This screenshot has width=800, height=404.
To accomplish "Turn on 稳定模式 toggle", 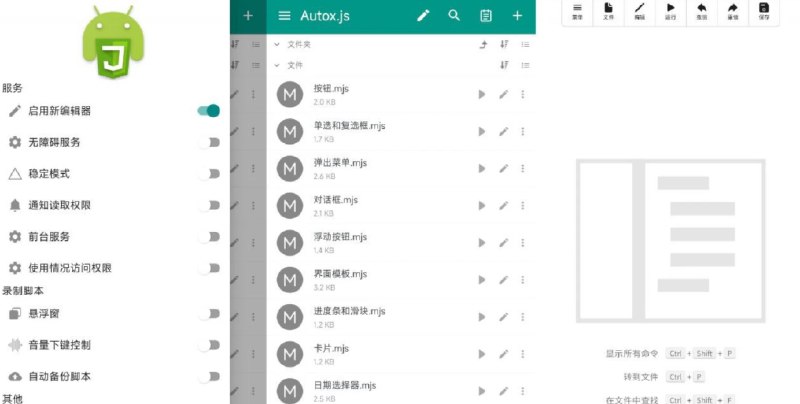I will pyautogui.click(x=210, y=174).
